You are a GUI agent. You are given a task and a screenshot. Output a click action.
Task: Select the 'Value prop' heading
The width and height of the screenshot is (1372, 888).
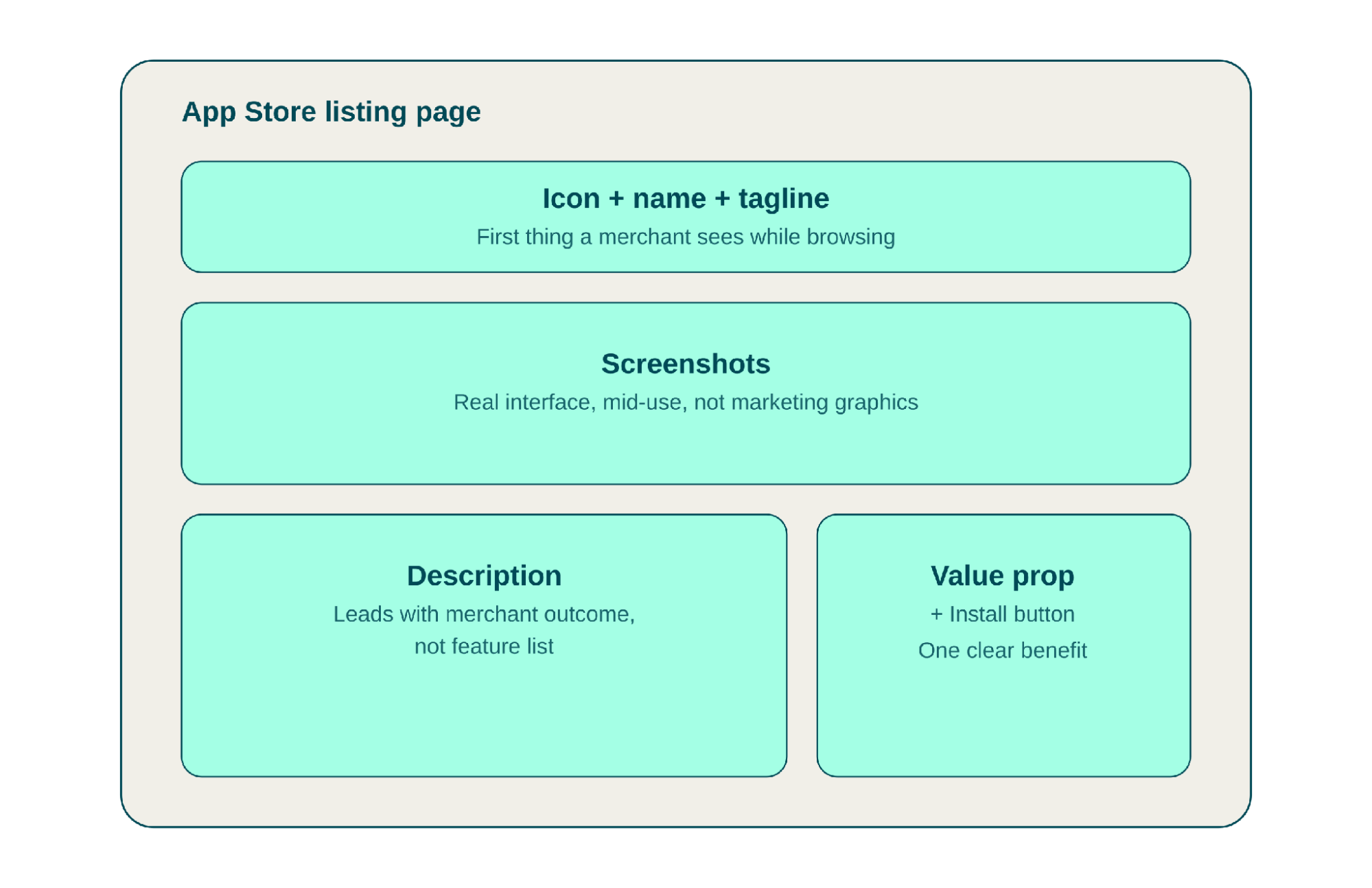1003,576
